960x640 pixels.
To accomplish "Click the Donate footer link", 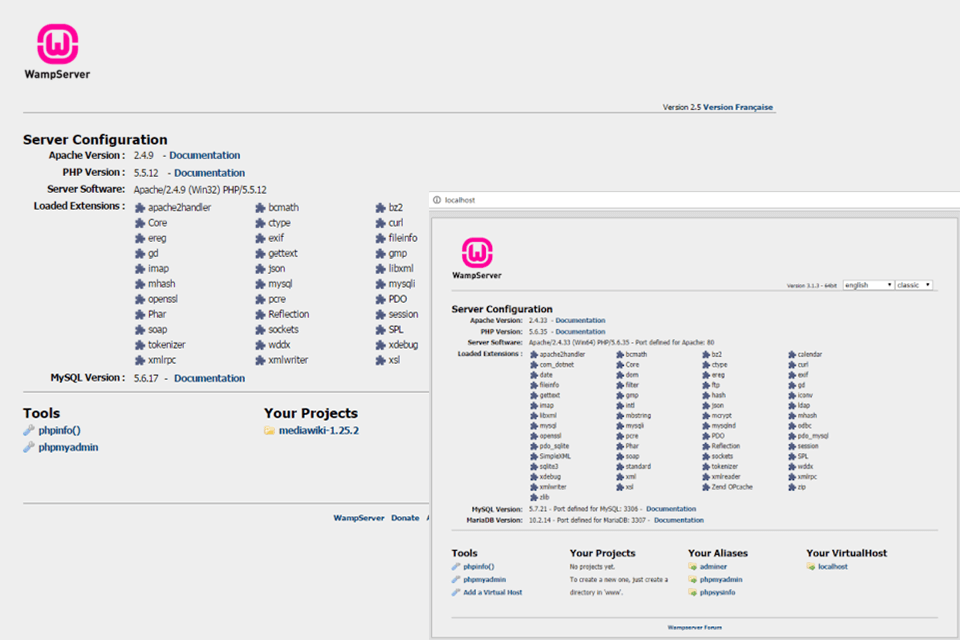I will pyautogui.click(x=405, y=518).
